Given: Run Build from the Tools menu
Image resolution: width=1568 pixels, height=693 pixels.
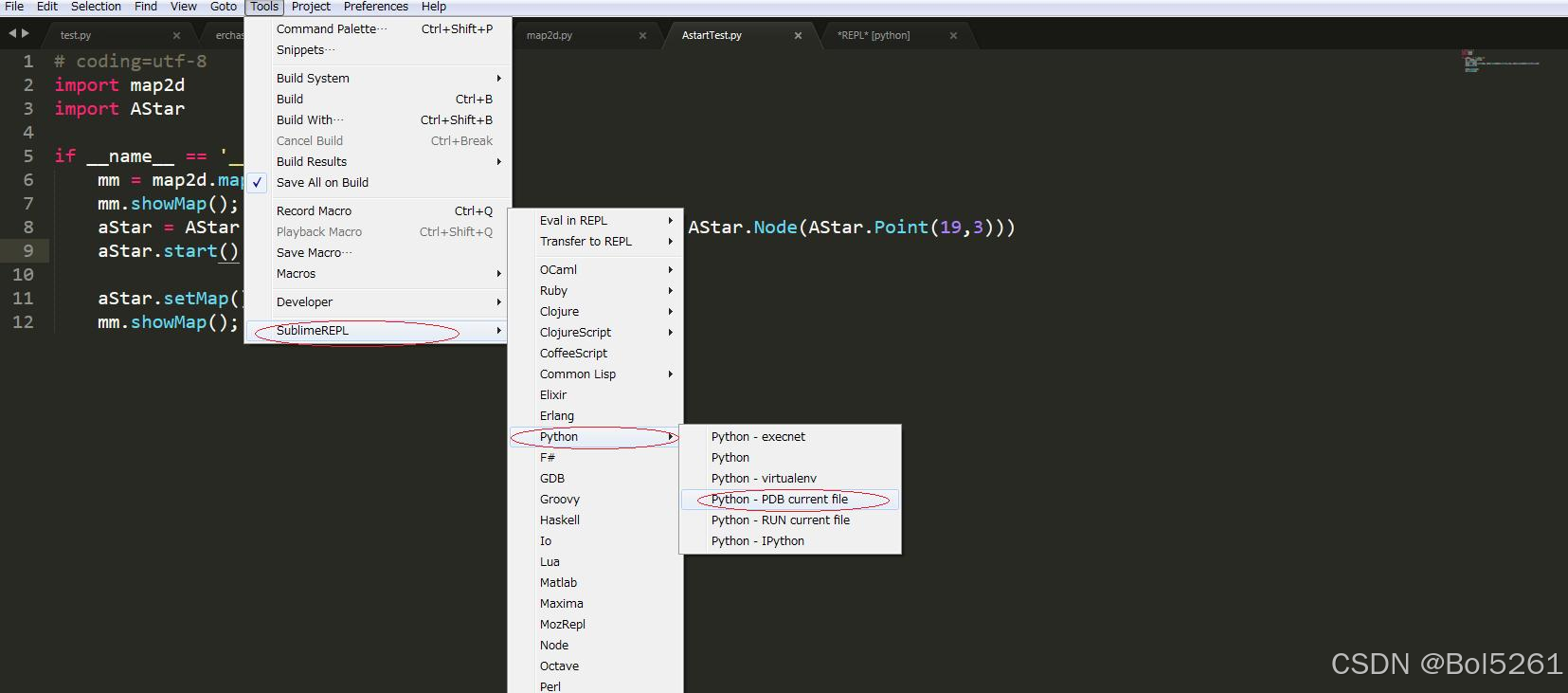Looking at the screenshot, I should pyautogui.click(x=378, y=100).
